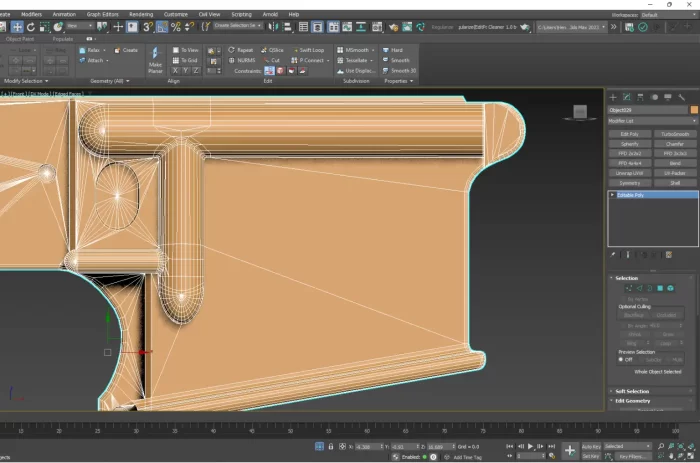
Task: Click the Create panel plus icon
Action: (x=614, y=97)
